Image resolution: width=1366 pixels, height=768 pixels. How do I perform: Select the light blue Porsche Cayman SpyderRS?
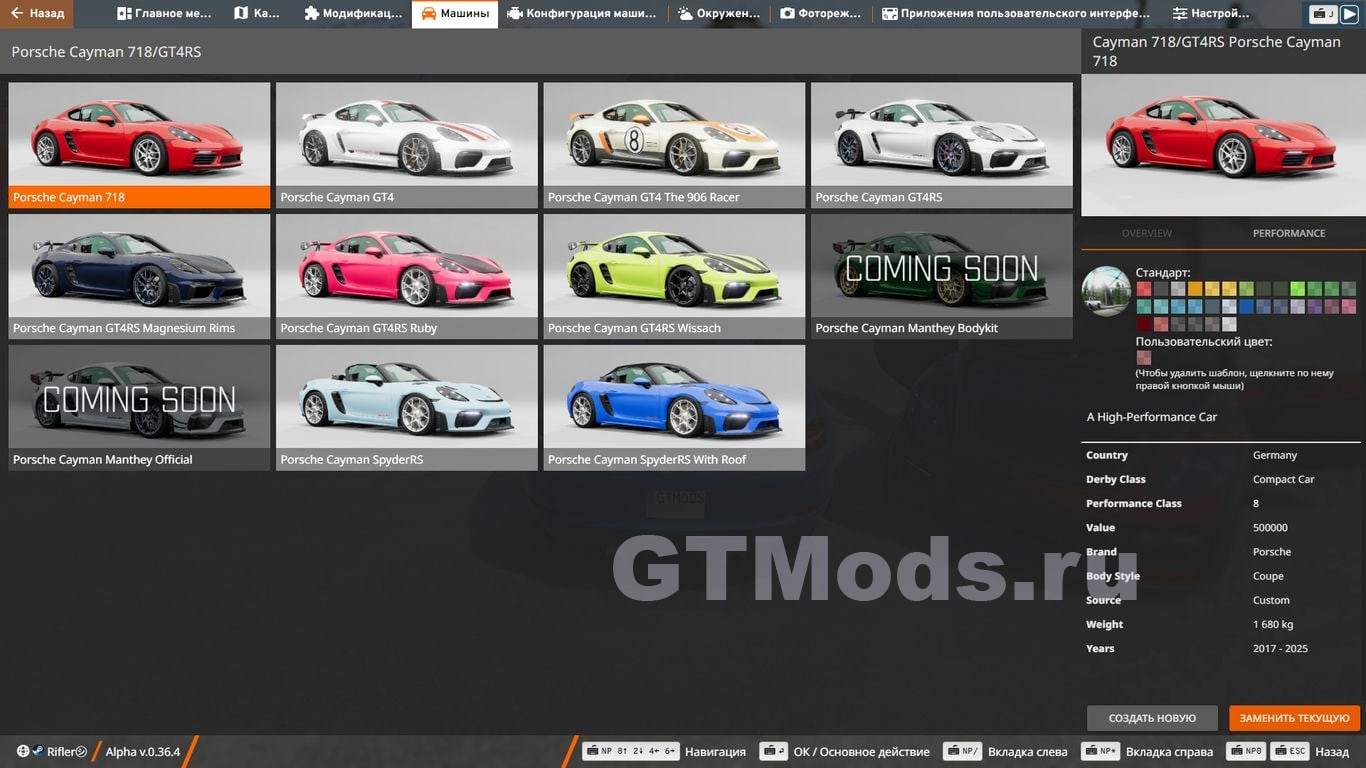click(x=407, y=407)
